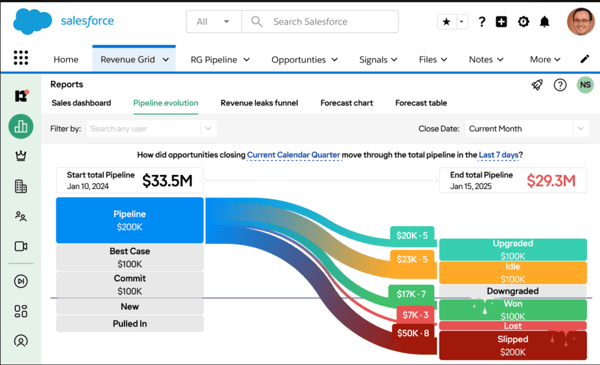Select the blue Pipeline $200K block
Viewport: 600px width, 365px height.
pos(130,220)
